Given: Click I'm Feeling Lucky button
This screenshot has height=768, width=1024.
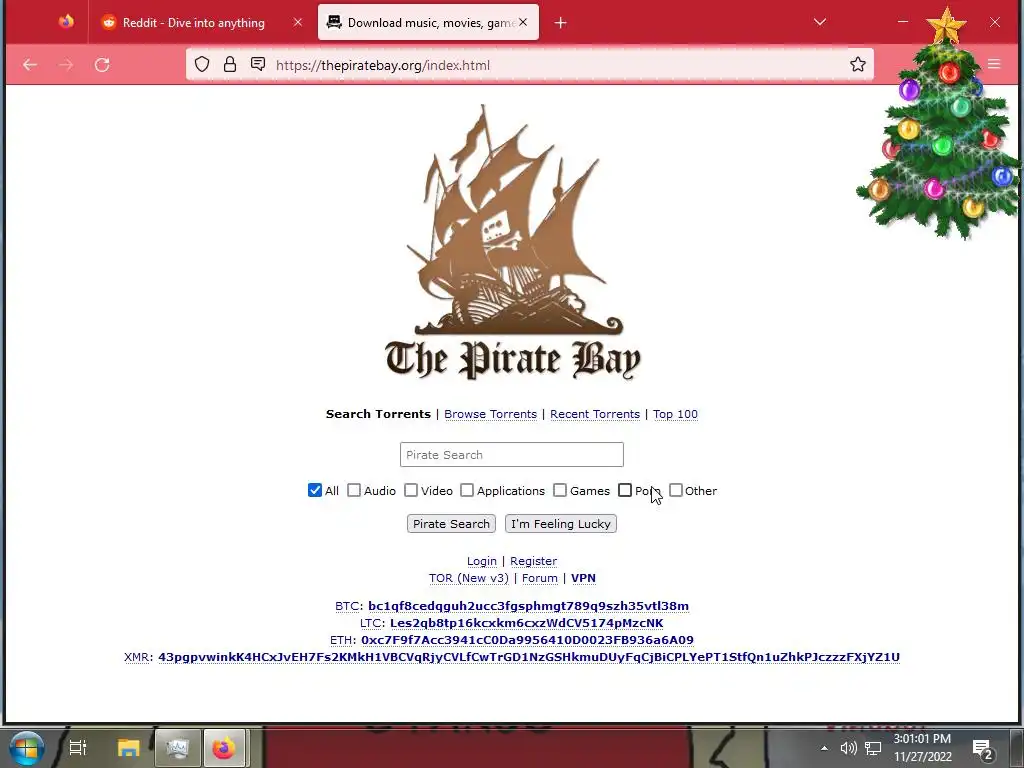Looking at the screenshot, I should tap(561, 524).
